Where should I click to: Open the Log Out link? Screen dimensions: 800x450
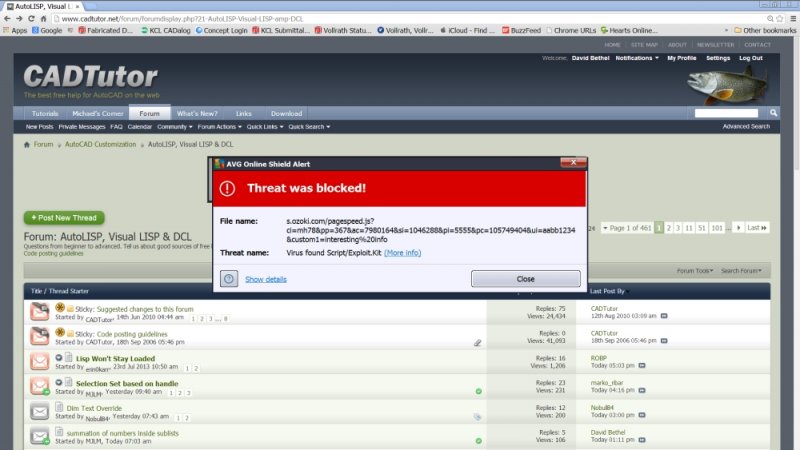(751, 58)
